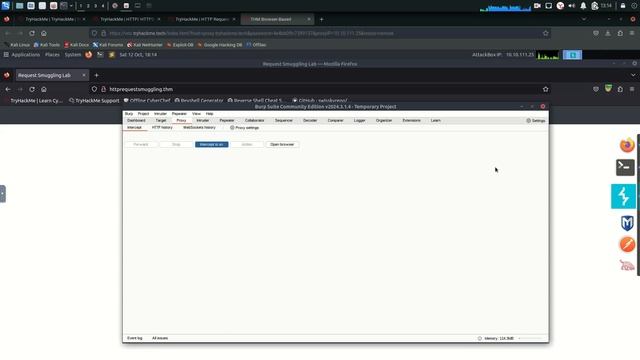Click the Forward button

(x=141, y=144)
